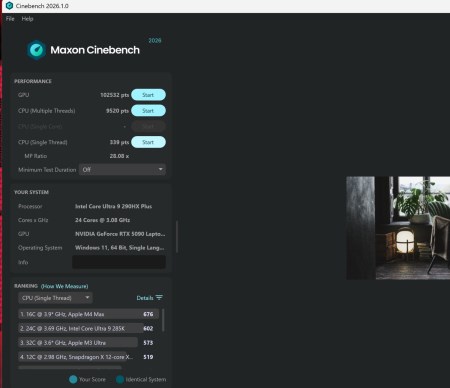
Task: Open the Minimum Test Duration dropdown
Action: coord(122,169)
